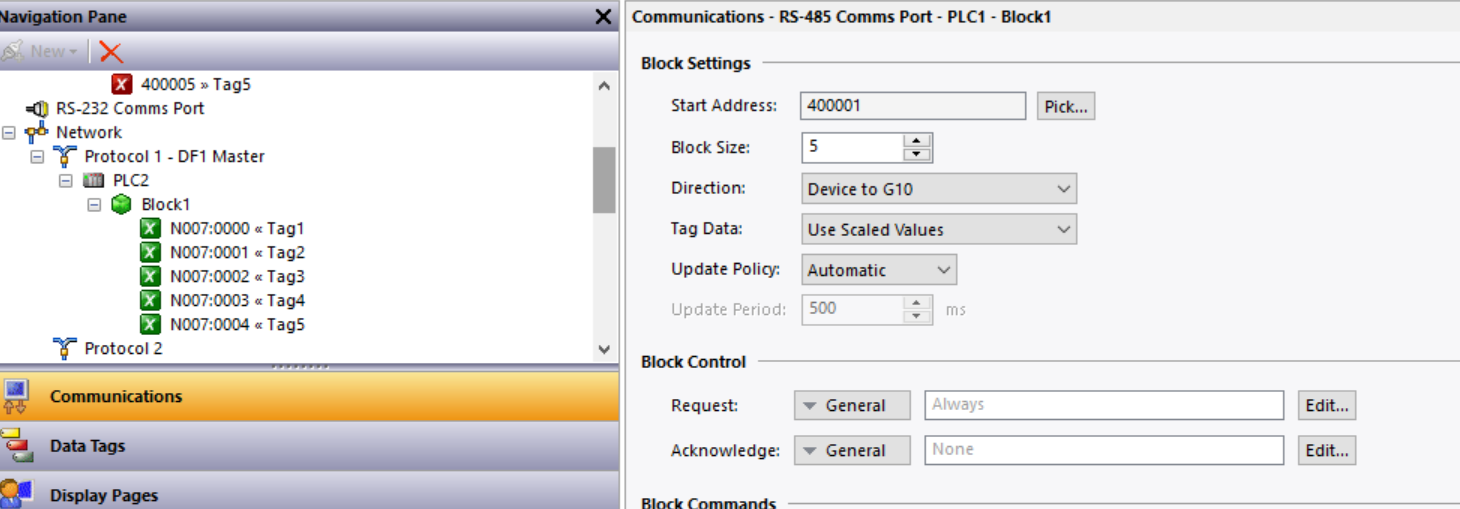This screenshot has width=1460, height=509.
Task: Collapse the Protocol 1 - DF1 Master node
Action: click(x=37, y=156)
